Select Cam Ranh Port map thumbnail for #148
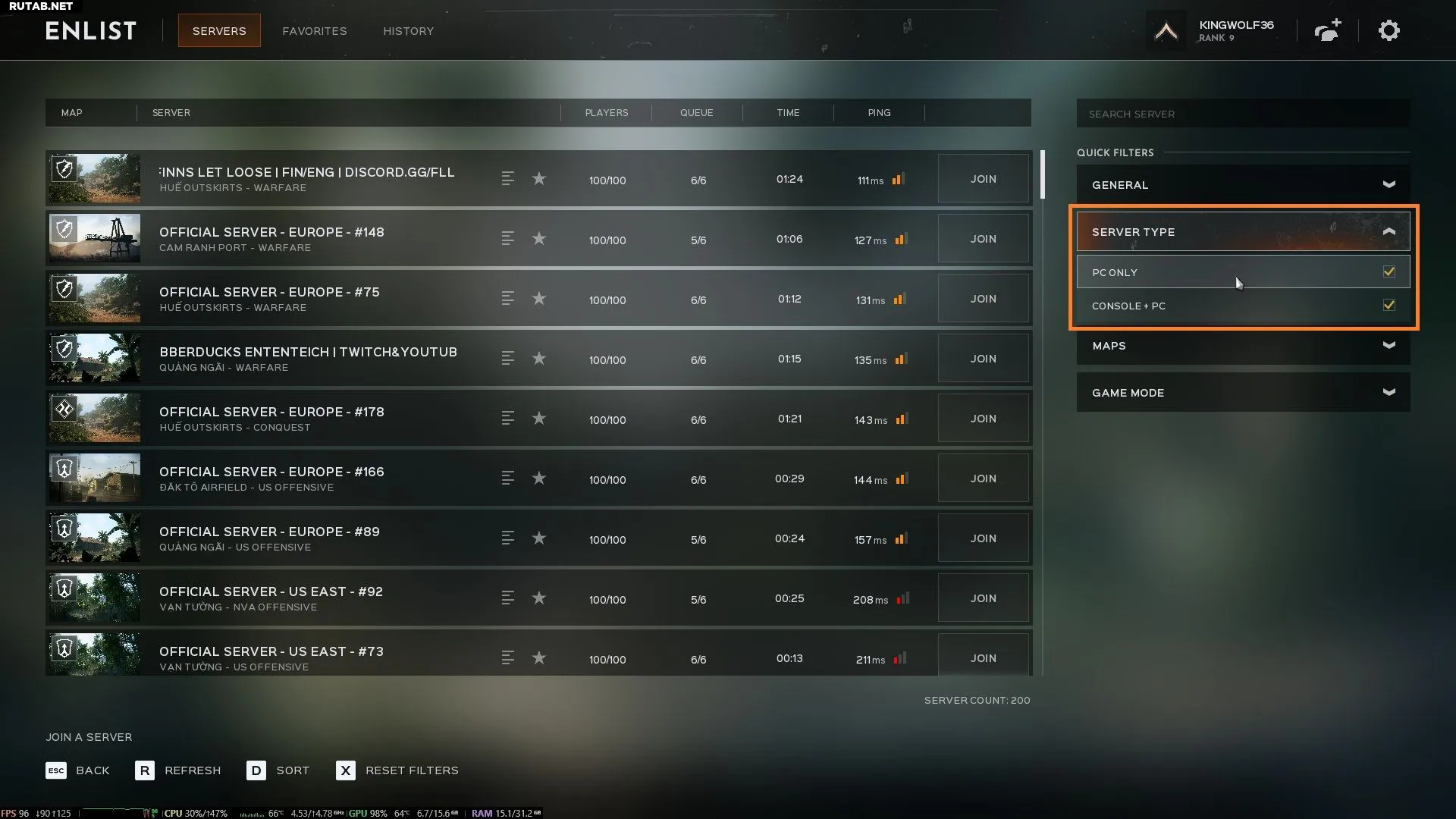1456x819 pixels. (x=95, y=239)
